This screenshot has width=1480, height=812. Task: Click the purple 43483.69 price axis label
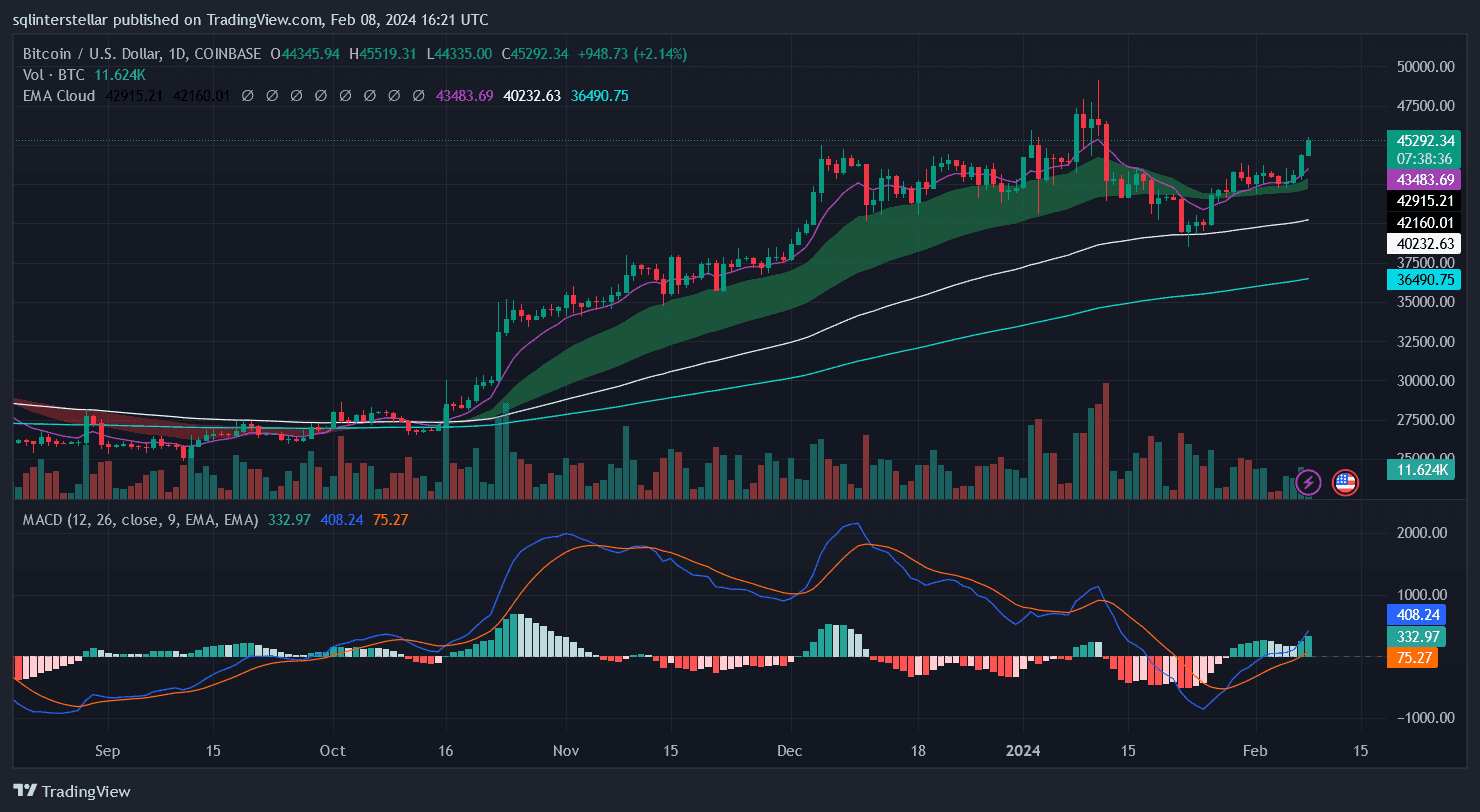tap(1425, 180)
